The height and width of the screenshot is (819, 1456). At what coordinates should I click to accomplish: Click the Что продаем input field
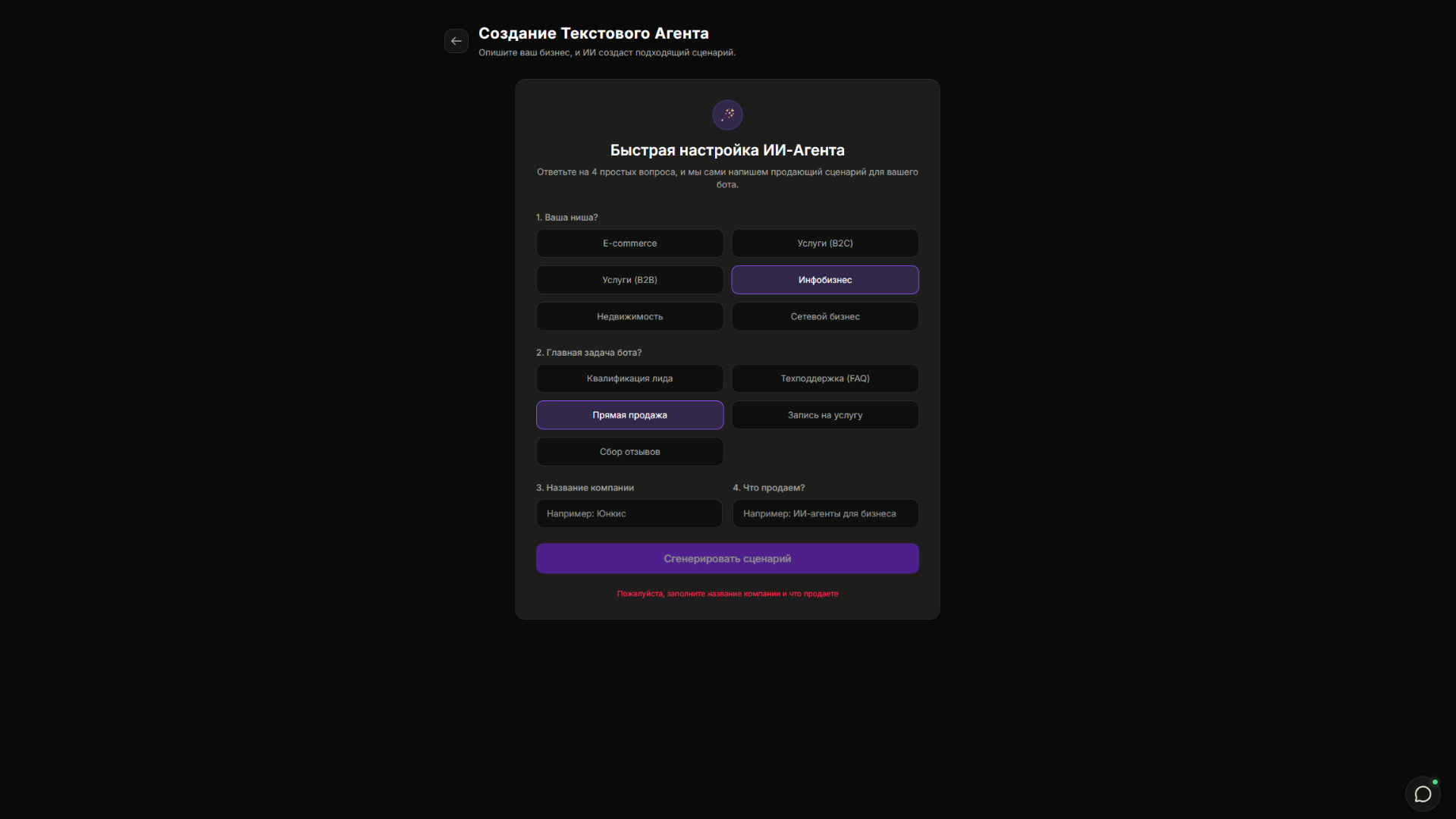pyautogui.click(x=825, y=513)
